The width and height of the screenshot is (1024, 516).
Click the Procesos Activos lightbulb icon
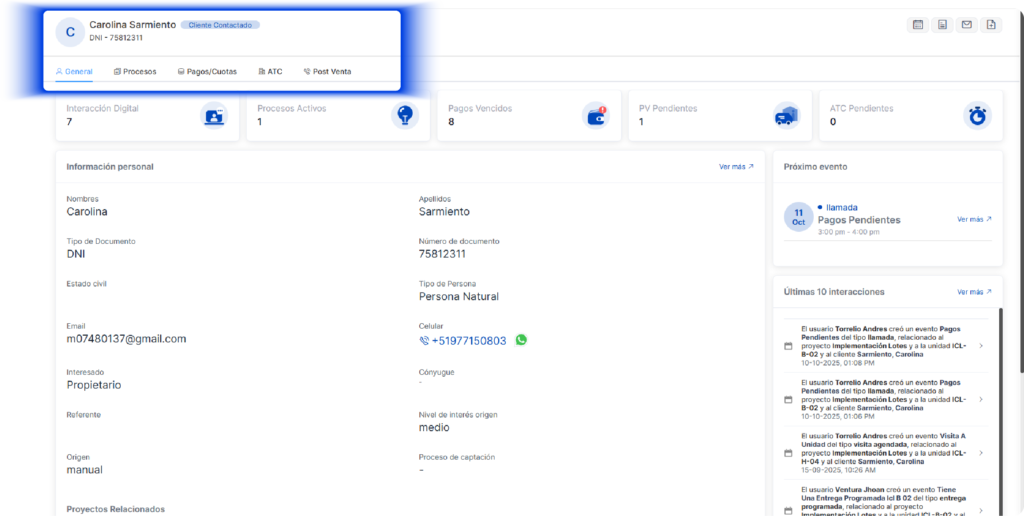point(404,116)
